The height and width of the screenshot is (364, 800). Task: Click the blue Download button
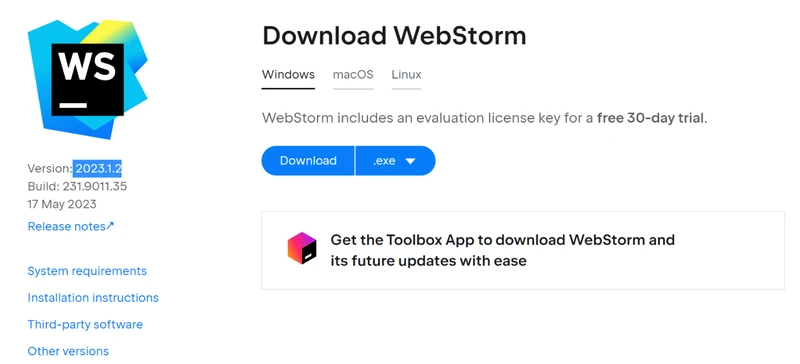click(x=308, y=161)
